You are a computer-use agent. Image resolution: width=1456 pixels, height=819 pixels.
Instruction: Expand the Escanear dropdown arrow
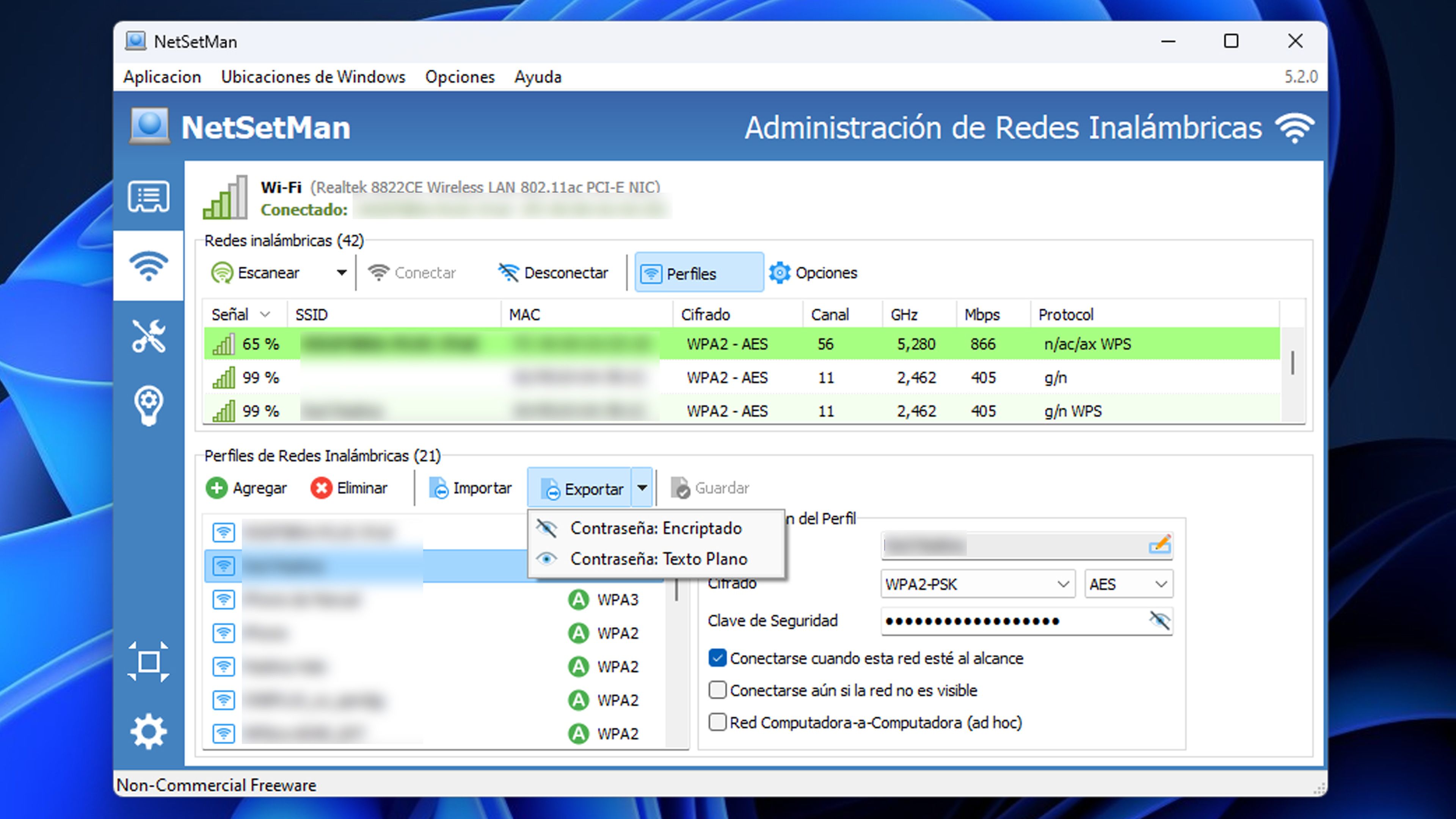pos(341,273)
